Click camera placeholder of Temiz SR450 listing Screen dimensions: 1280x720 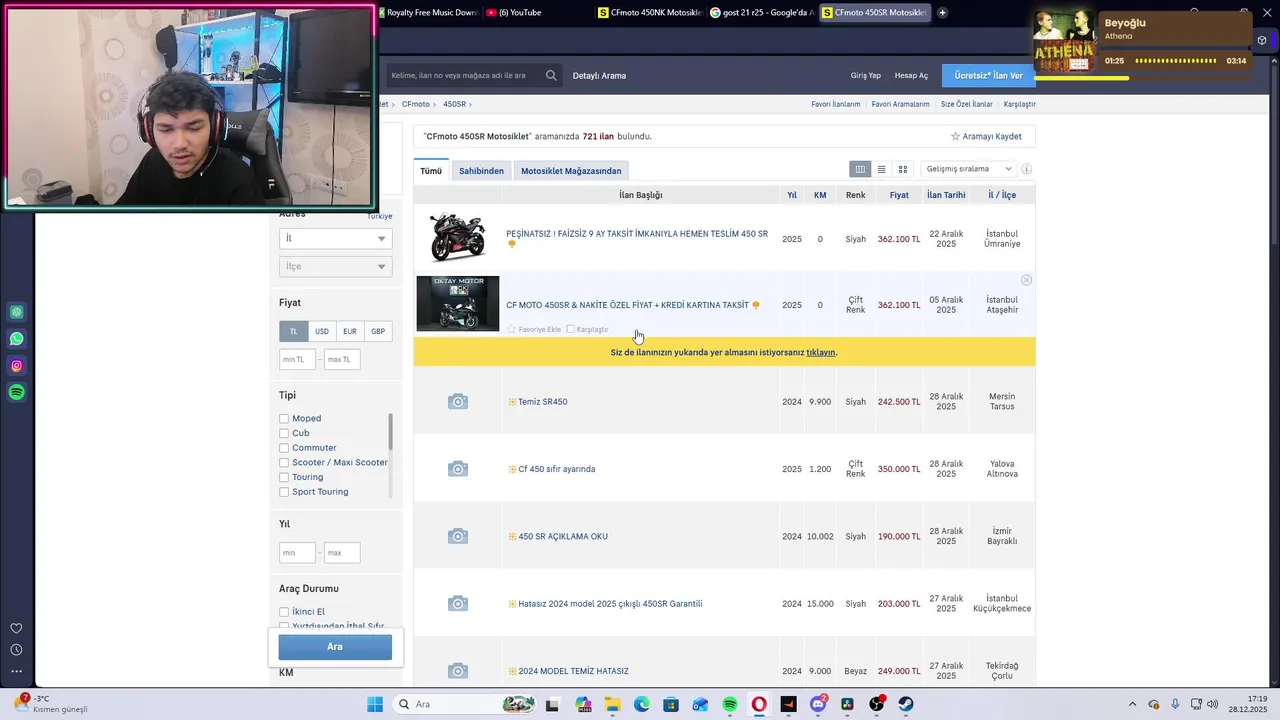click(x=458, y=402)
